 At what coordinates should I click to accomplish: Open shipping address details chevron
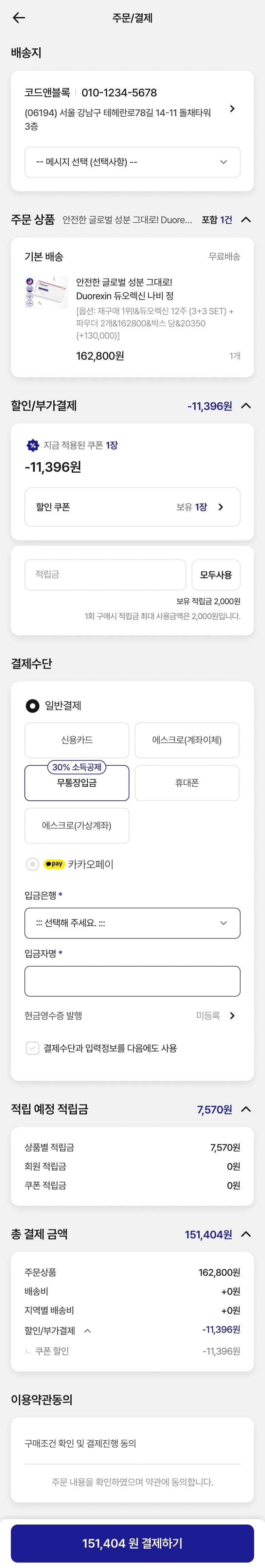tap(232, 109)
